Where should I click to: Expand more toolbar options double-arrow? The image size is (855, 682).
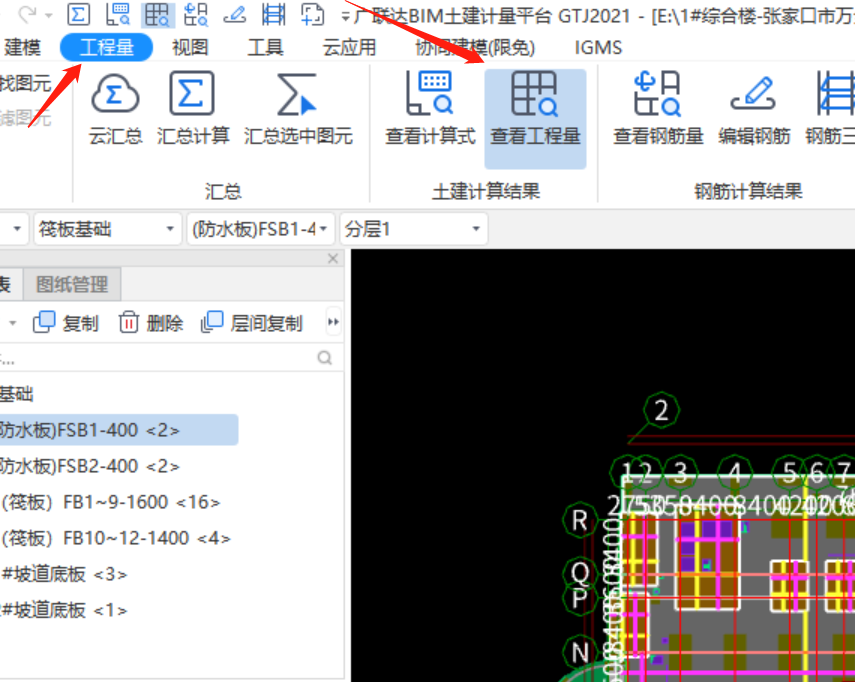coord(333,322)
